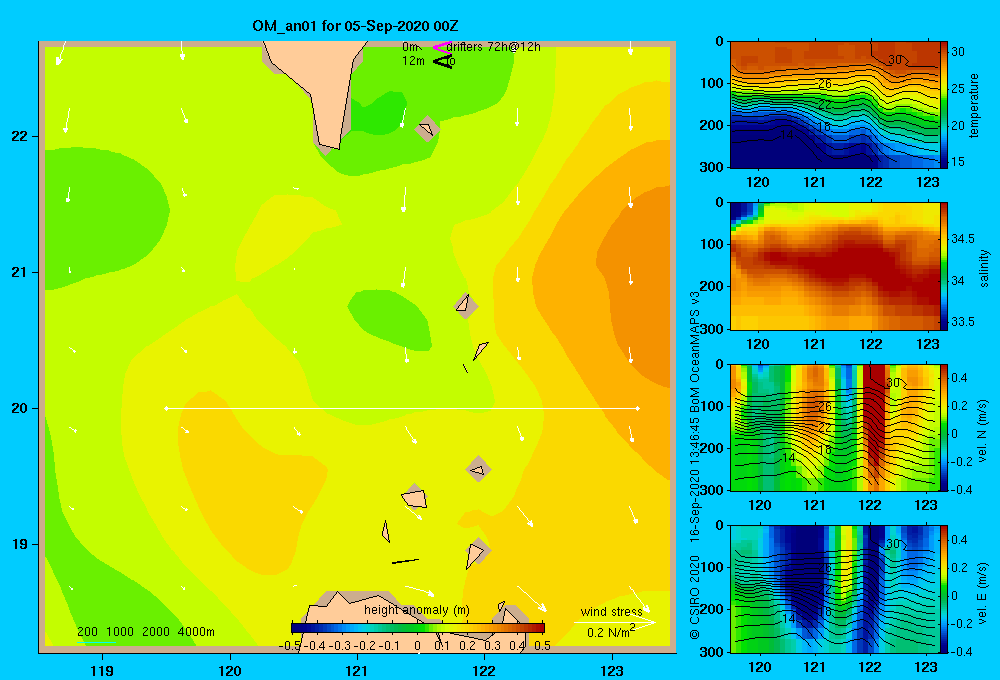Click the vel. N panel's color bar

point(944,428)
